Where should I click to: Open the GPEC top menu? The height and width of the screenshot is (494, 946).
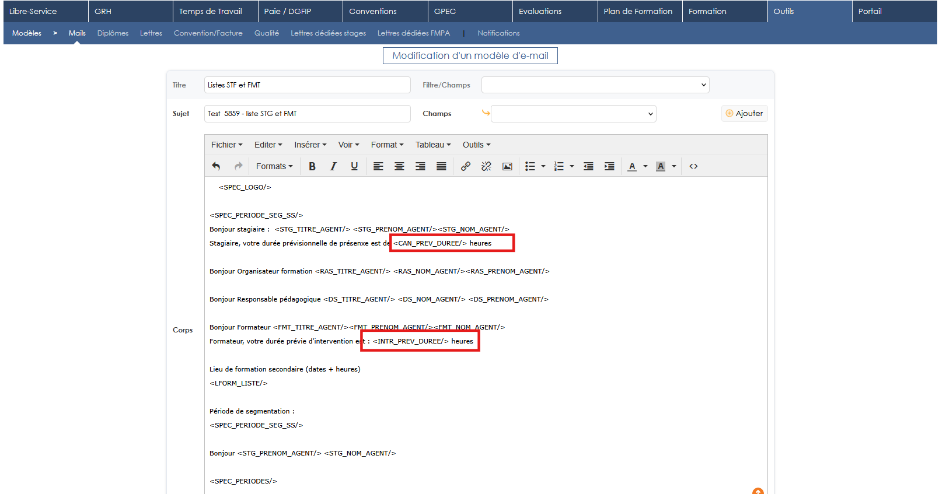click(470, 11)
